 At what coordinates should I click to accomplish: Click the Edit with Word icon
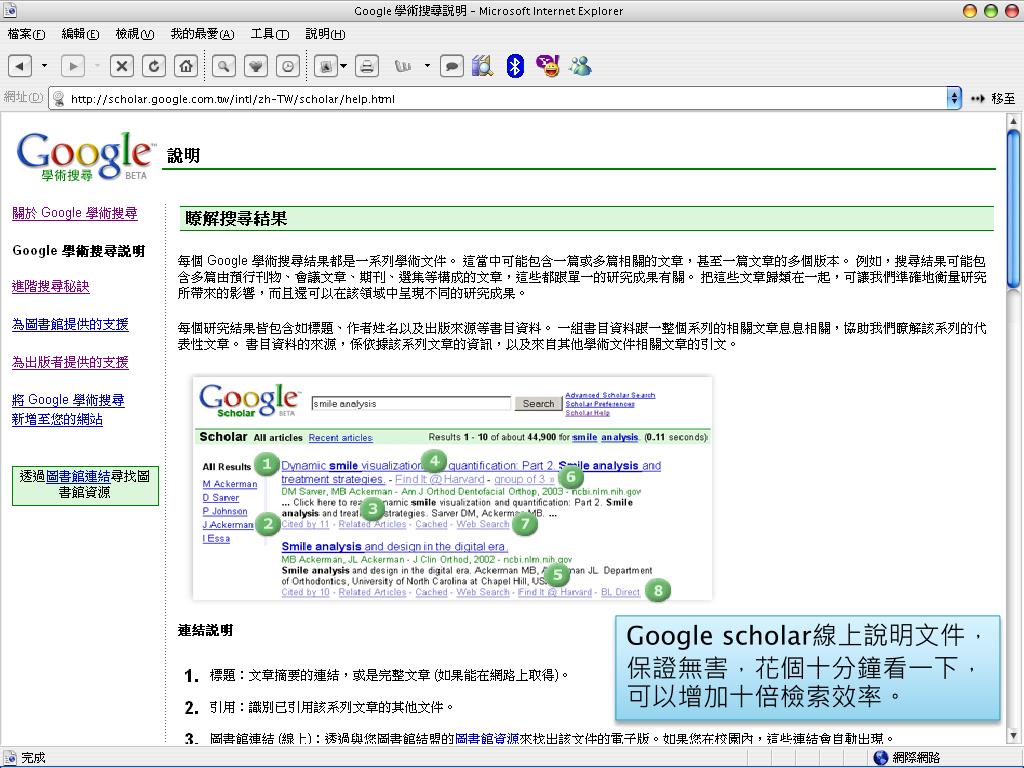(x=403, y=66)
